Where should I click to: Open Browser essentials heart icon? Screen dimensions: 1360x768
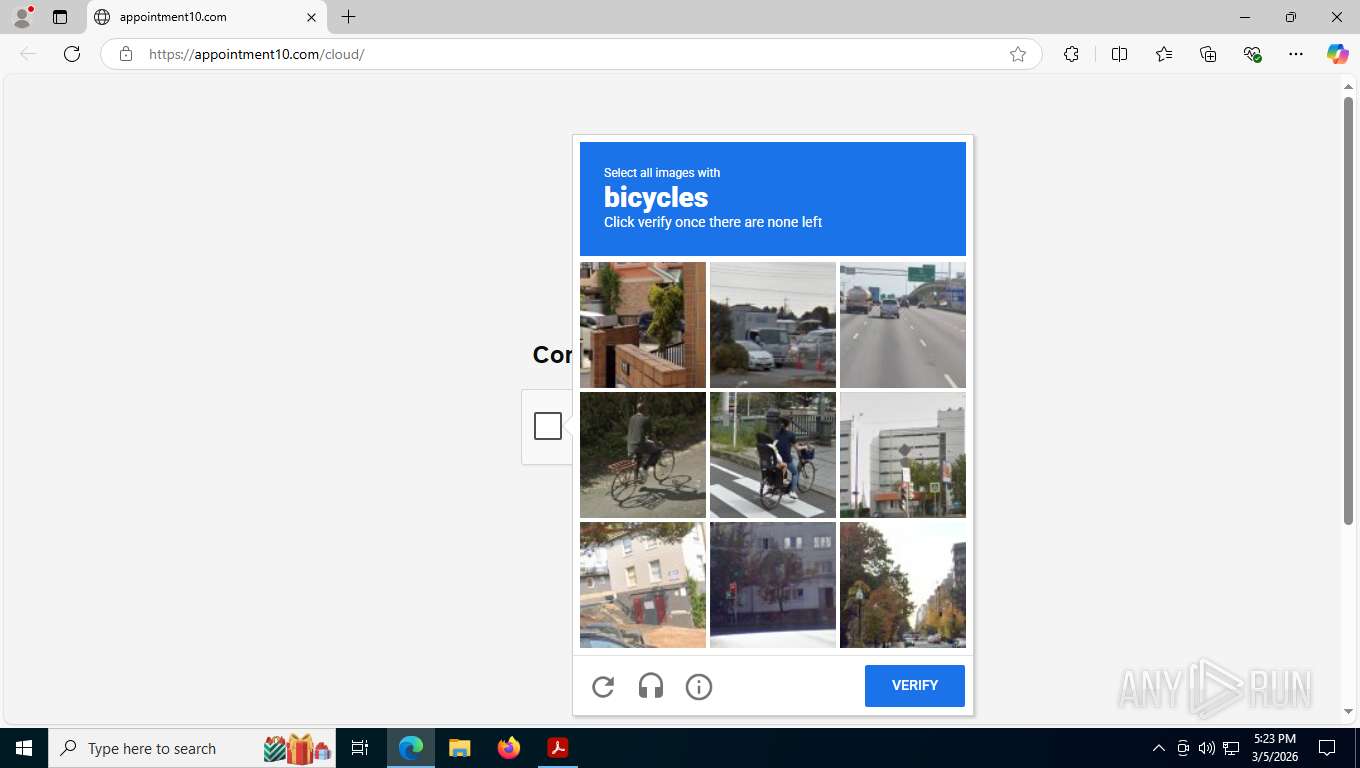click(x=1252, y=54)
